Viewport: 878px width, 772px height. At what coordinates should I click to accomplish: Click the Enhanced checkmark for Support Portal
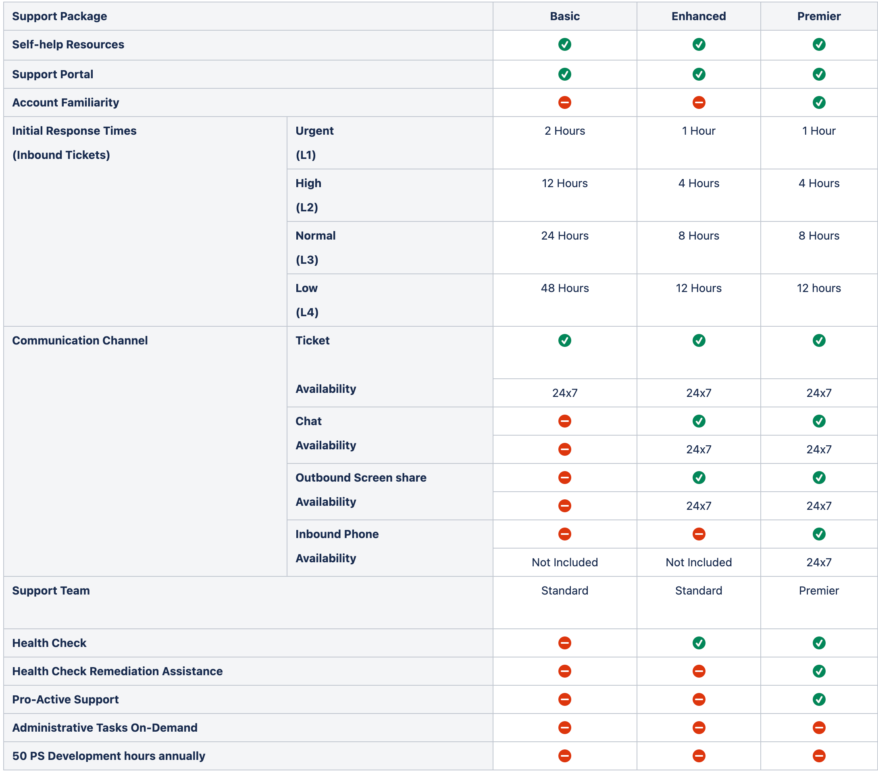(699, 74)
